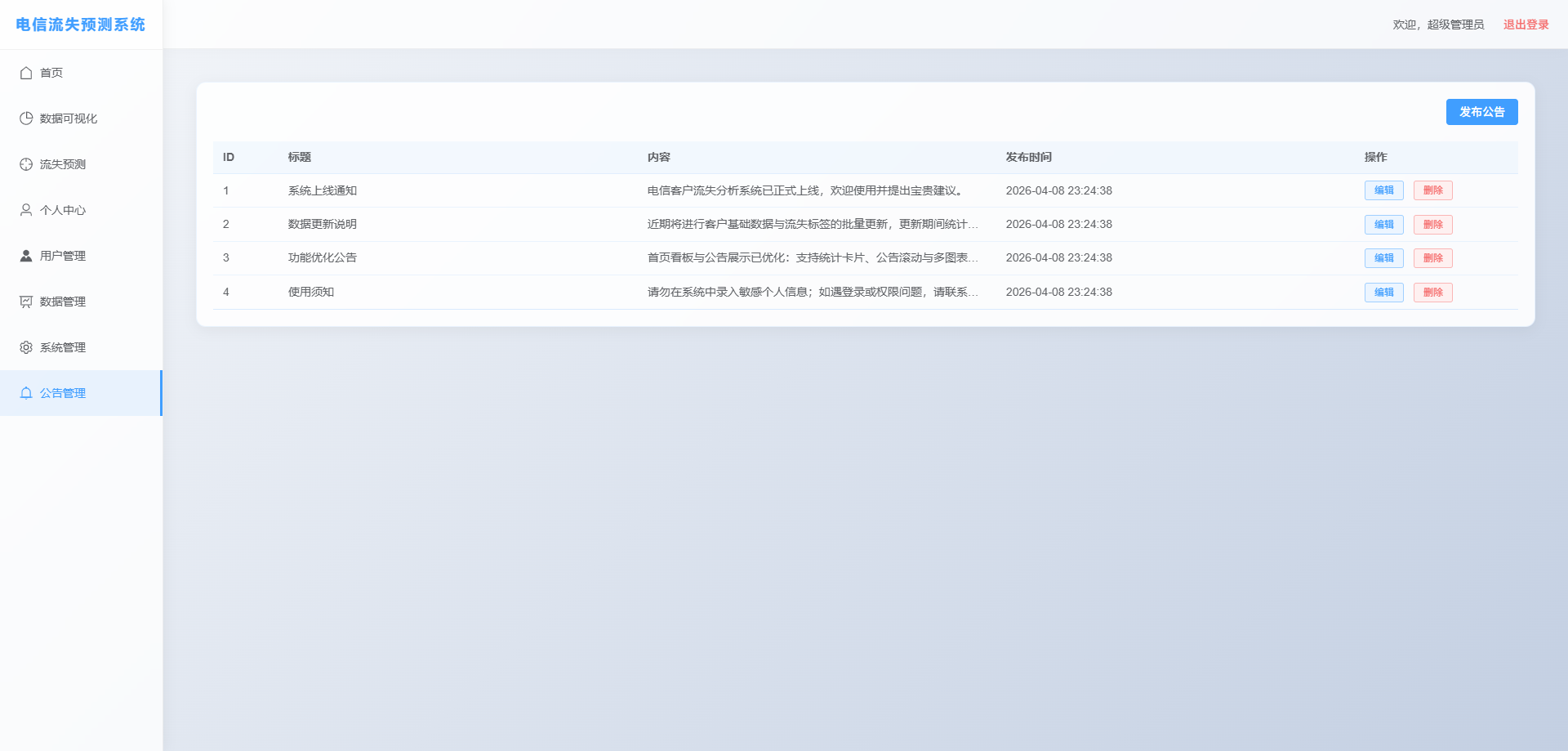1568x751 pixels.
Task: Open the 流失预测 menu item
Action: coord(63,164)
